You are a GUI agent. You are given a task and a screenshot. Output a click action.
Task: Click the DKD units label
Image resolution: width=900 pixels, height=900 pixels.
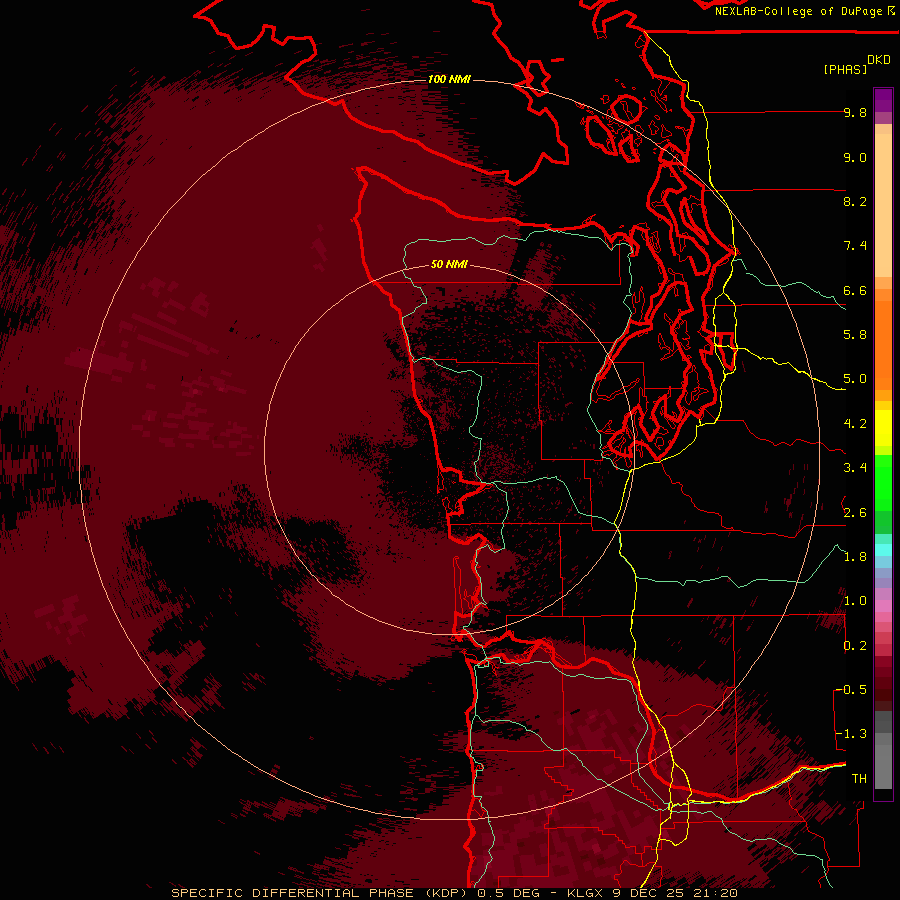[879, 60]
